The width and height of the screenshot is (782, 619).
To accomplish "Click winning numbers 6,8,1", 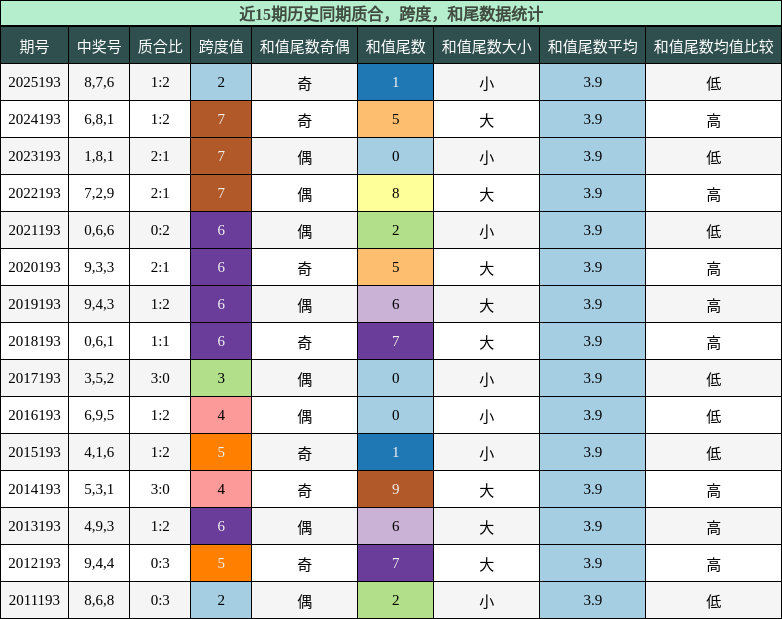I will pos(99,119).
